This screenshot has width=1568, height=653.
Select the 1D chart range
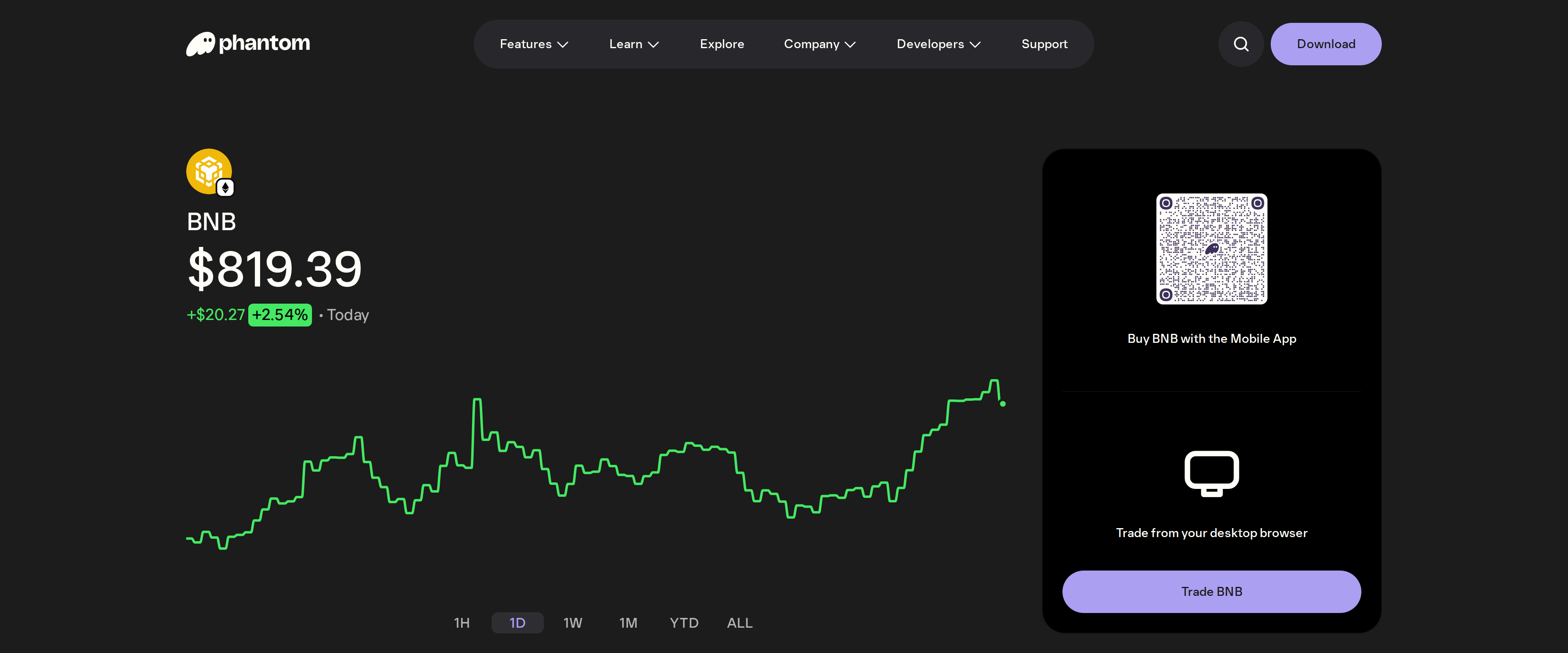tap(517, 622)
